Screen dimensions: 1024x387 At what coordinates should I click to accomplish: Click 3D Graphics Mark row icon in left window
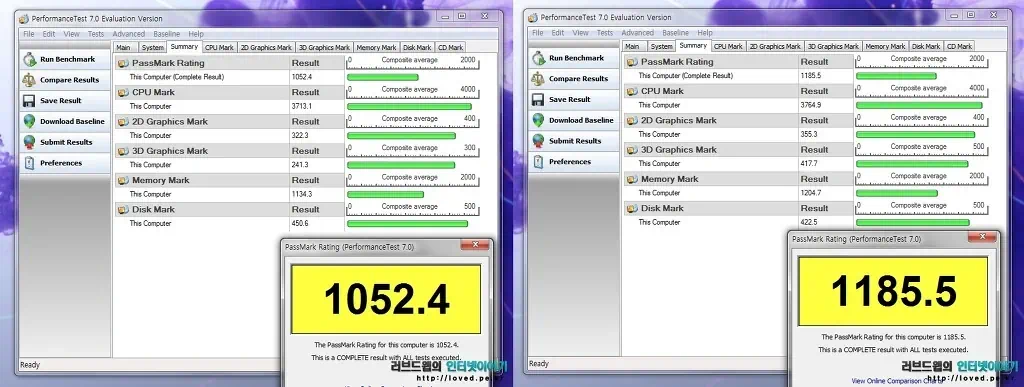123,151
